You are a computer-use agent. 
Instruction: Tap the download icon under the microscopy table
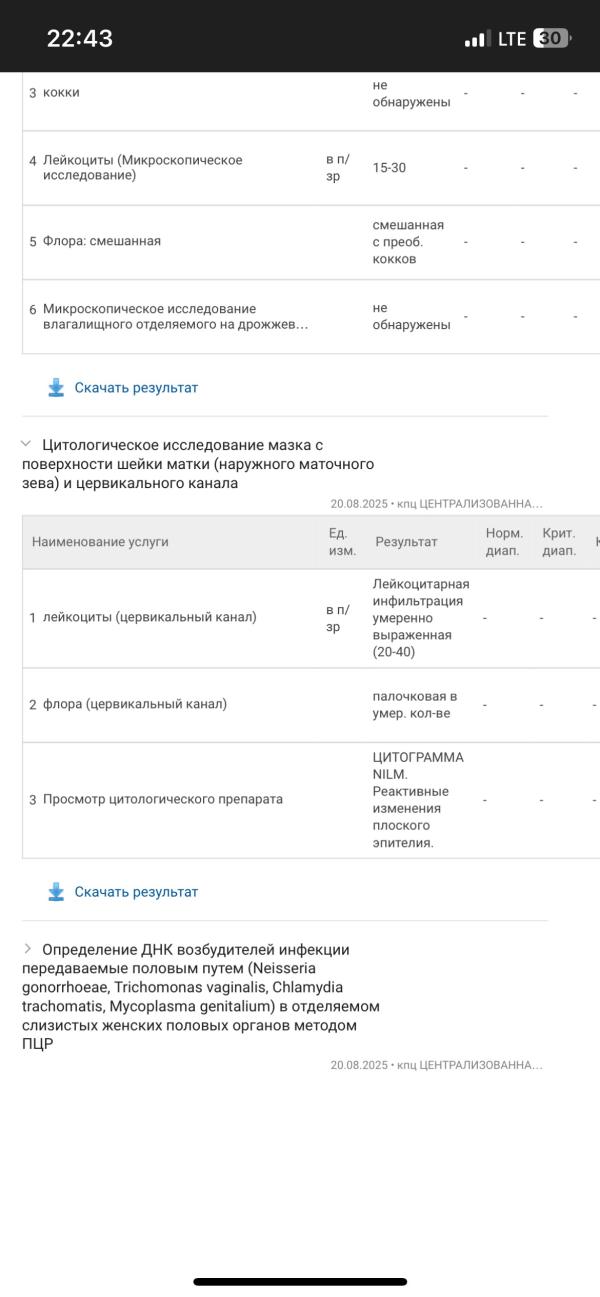(56, 388)
